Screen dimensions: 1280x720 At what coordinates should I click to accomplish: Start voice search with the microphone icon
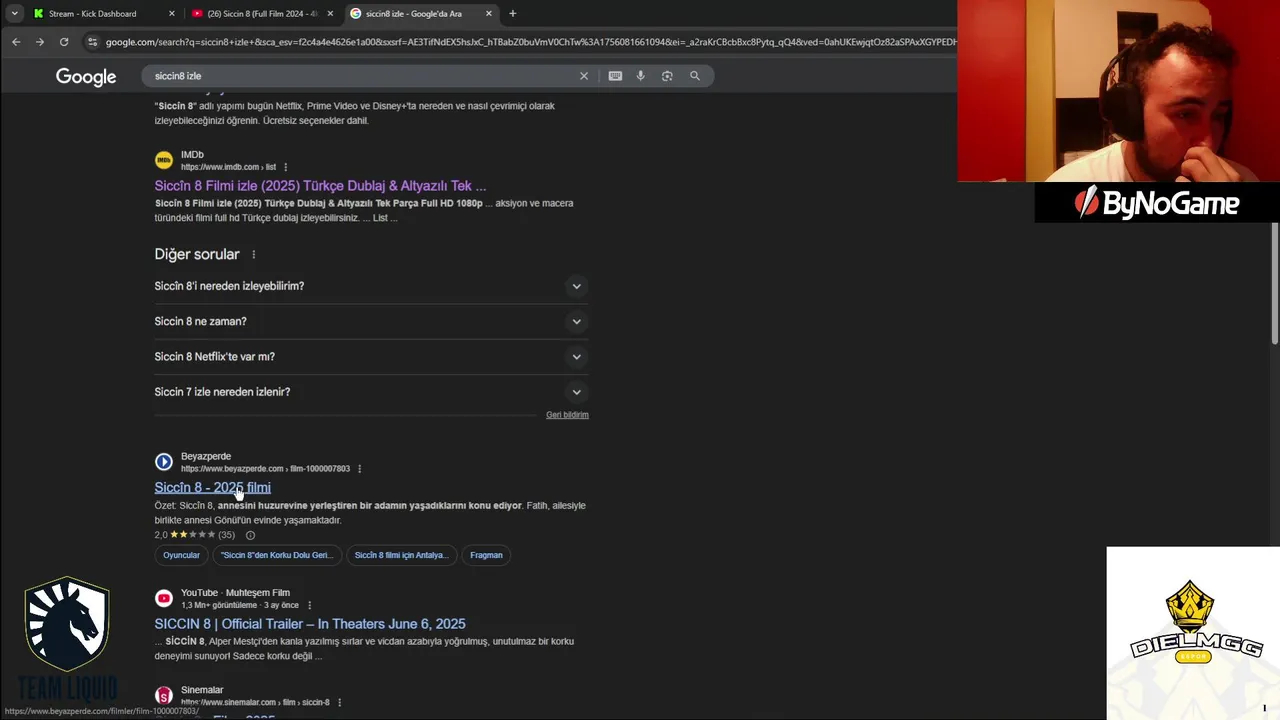(x=641, y=76)
